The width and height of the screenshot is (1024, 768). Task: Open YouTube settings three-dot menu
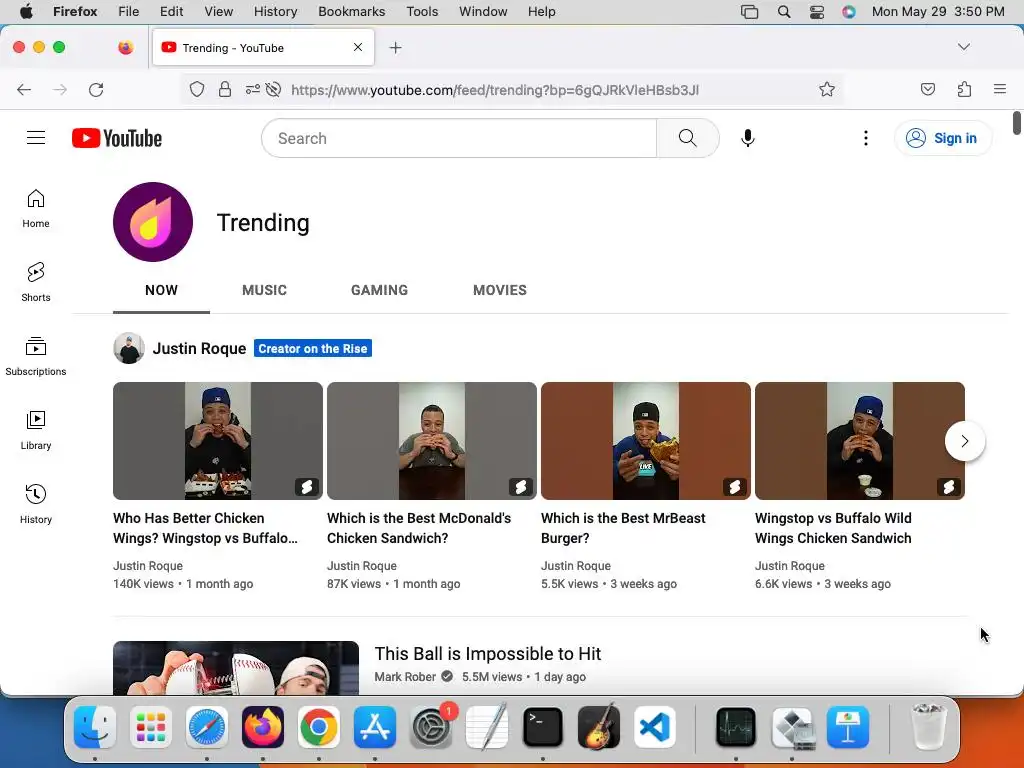(x=865, y=138)
